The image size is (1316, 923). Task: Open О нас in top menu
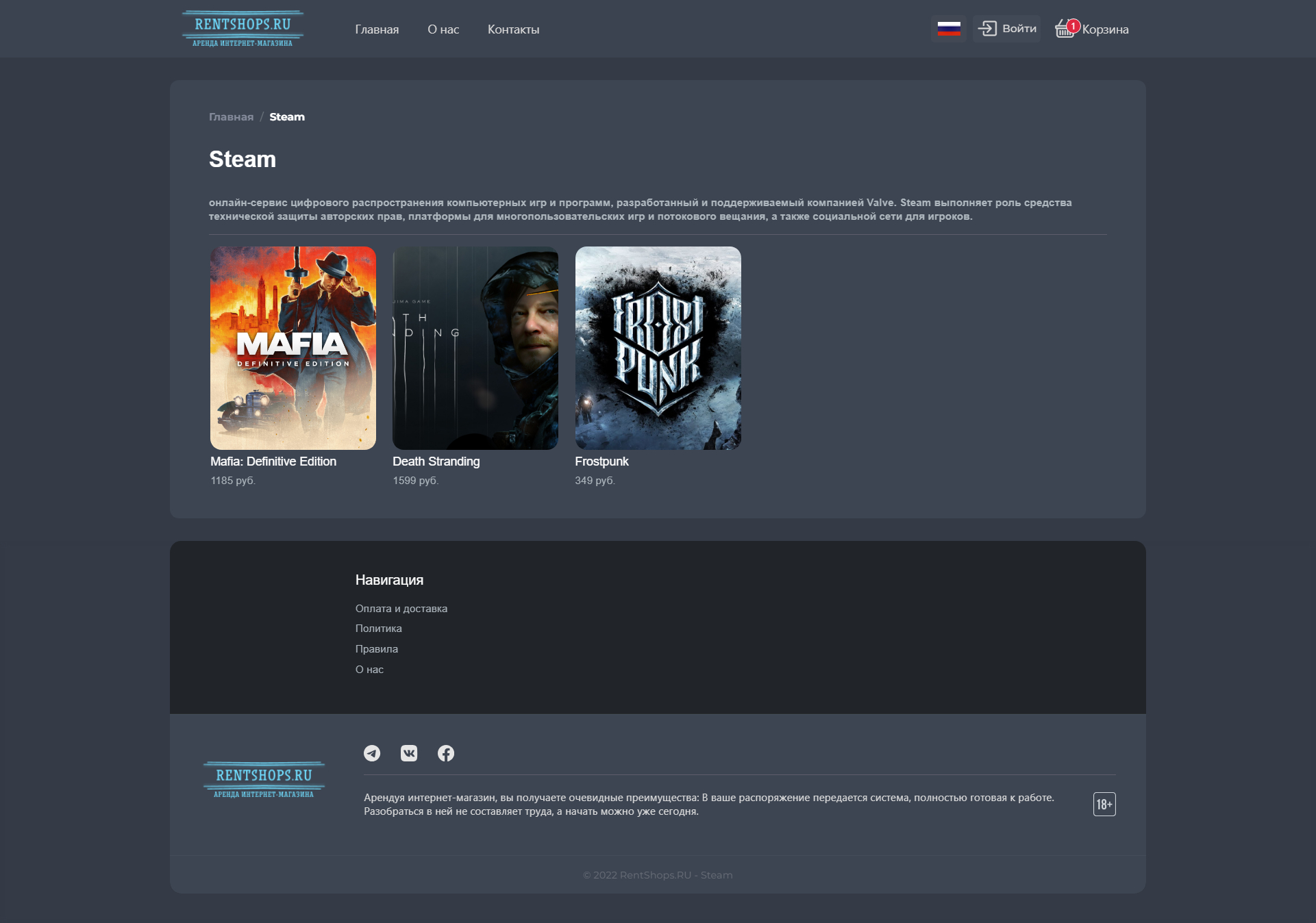[x=443, y=29]
